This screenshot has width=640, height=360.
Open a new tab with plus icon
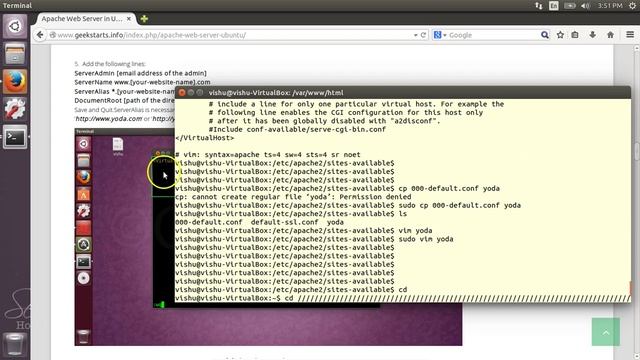[144, 19]
